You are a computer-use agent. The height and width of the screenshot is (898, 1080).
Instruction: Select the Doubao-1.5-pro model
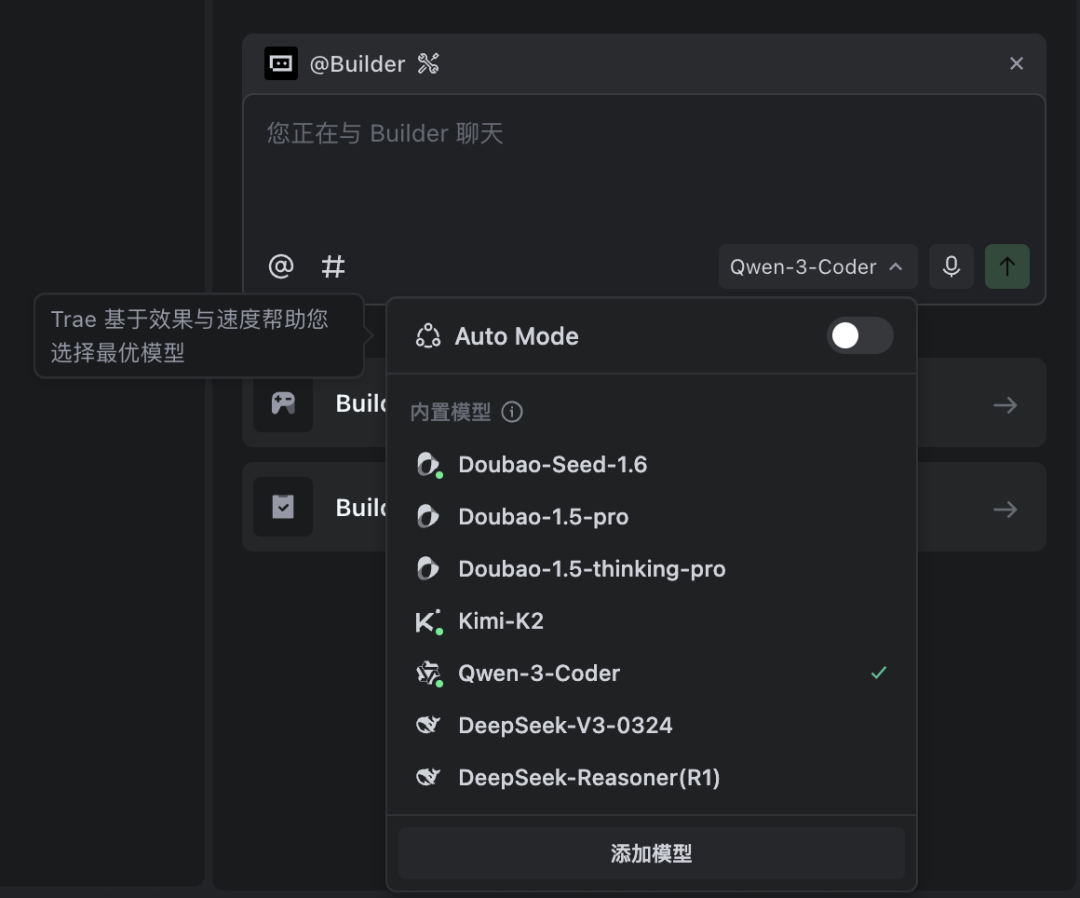click(x=652, y=516)
